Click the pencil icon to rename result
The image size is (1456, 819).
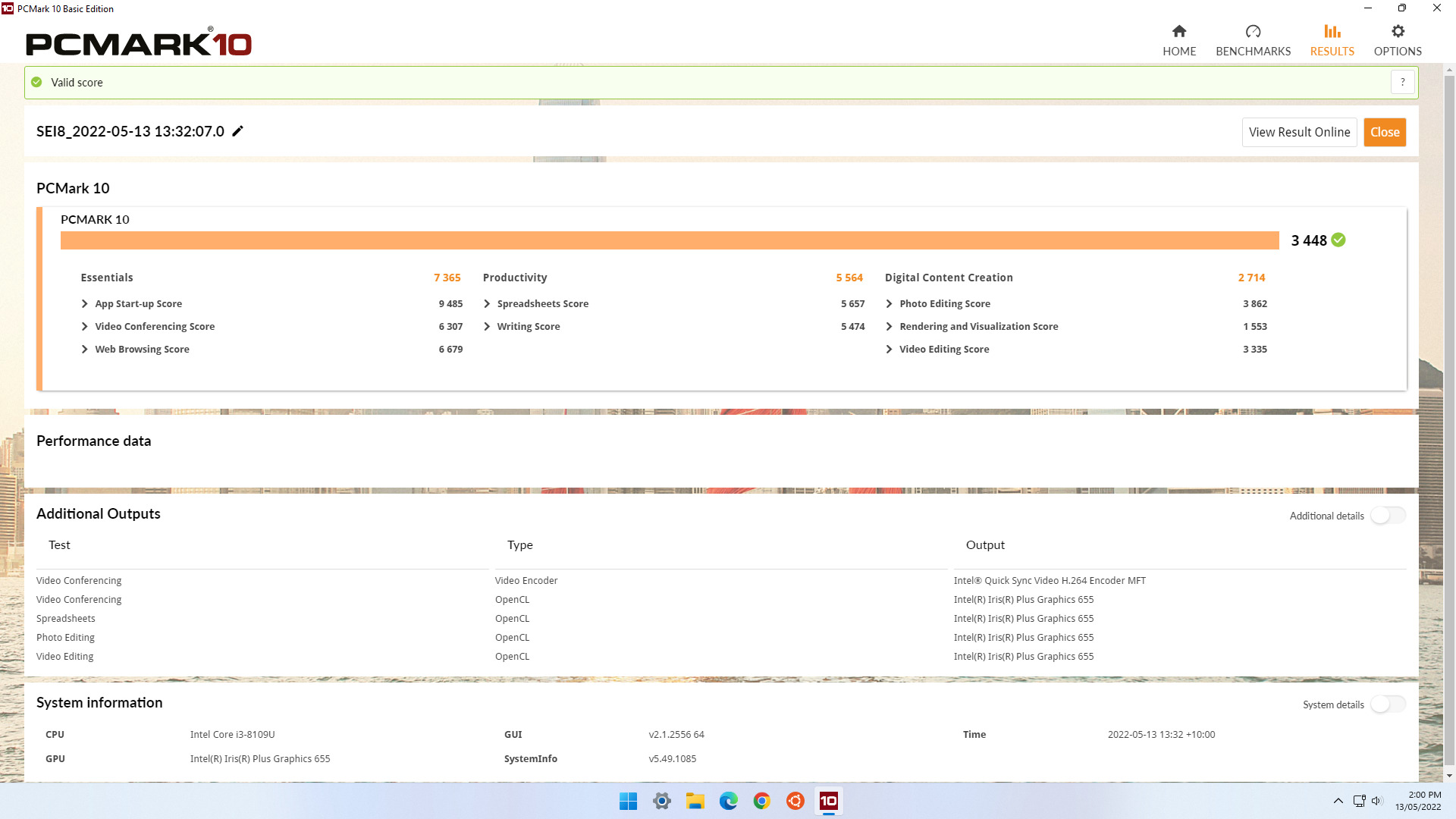coord(237,131)
